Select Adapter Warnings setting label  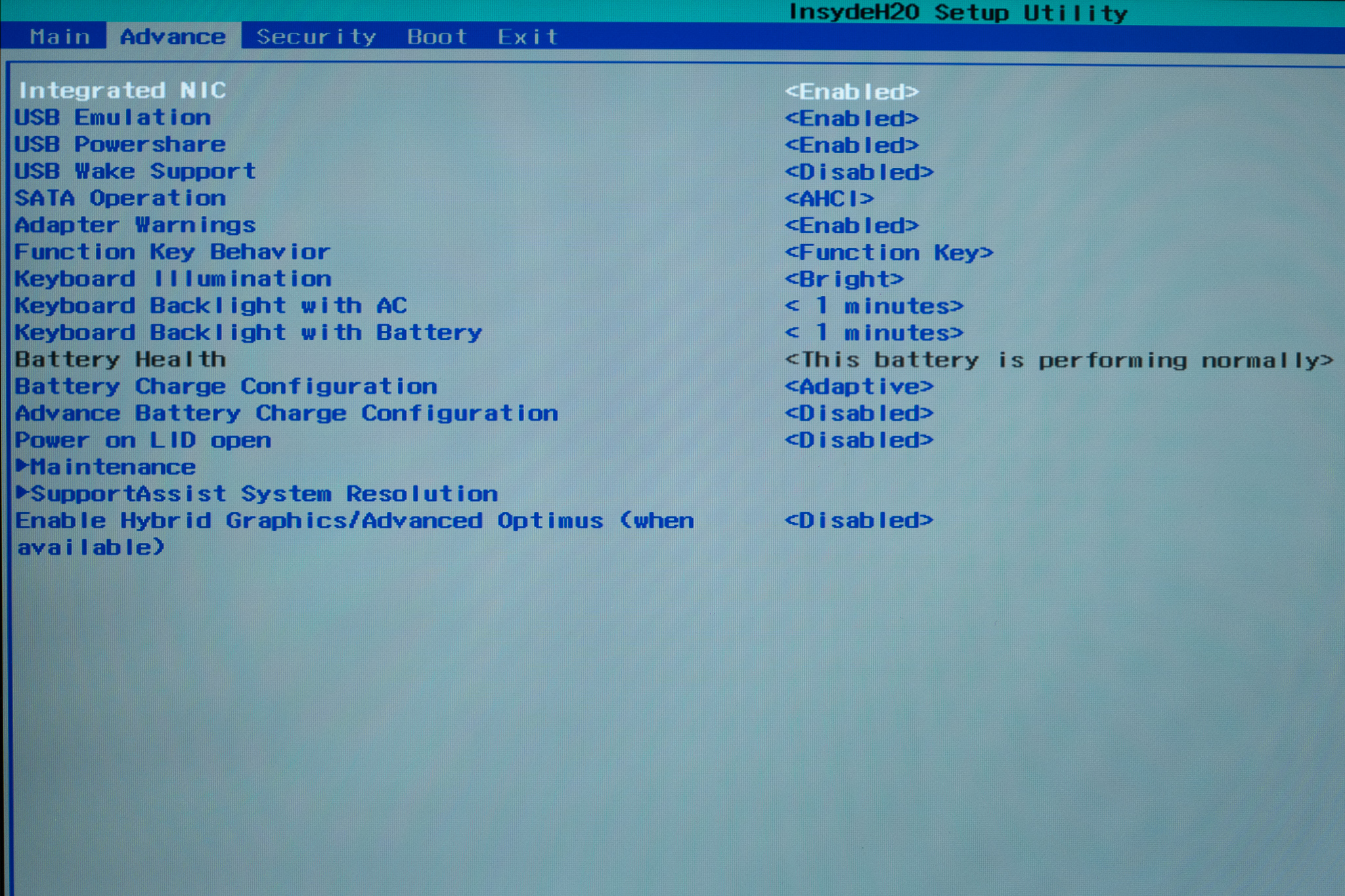point(135,225)
